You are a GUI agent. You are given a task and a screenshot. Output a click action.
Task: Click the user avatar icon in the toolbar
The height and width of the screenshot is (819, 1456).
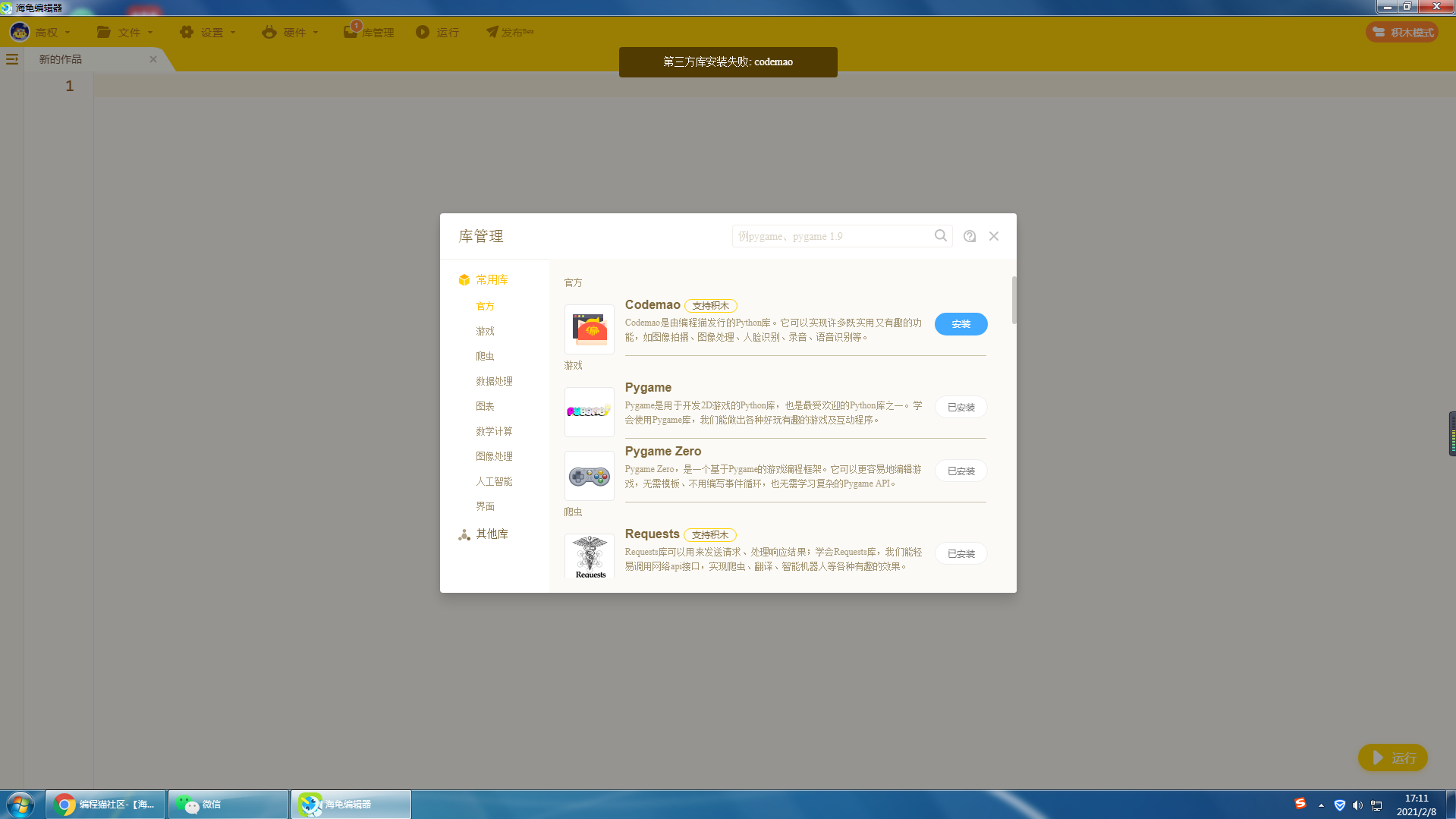point(20,32)
